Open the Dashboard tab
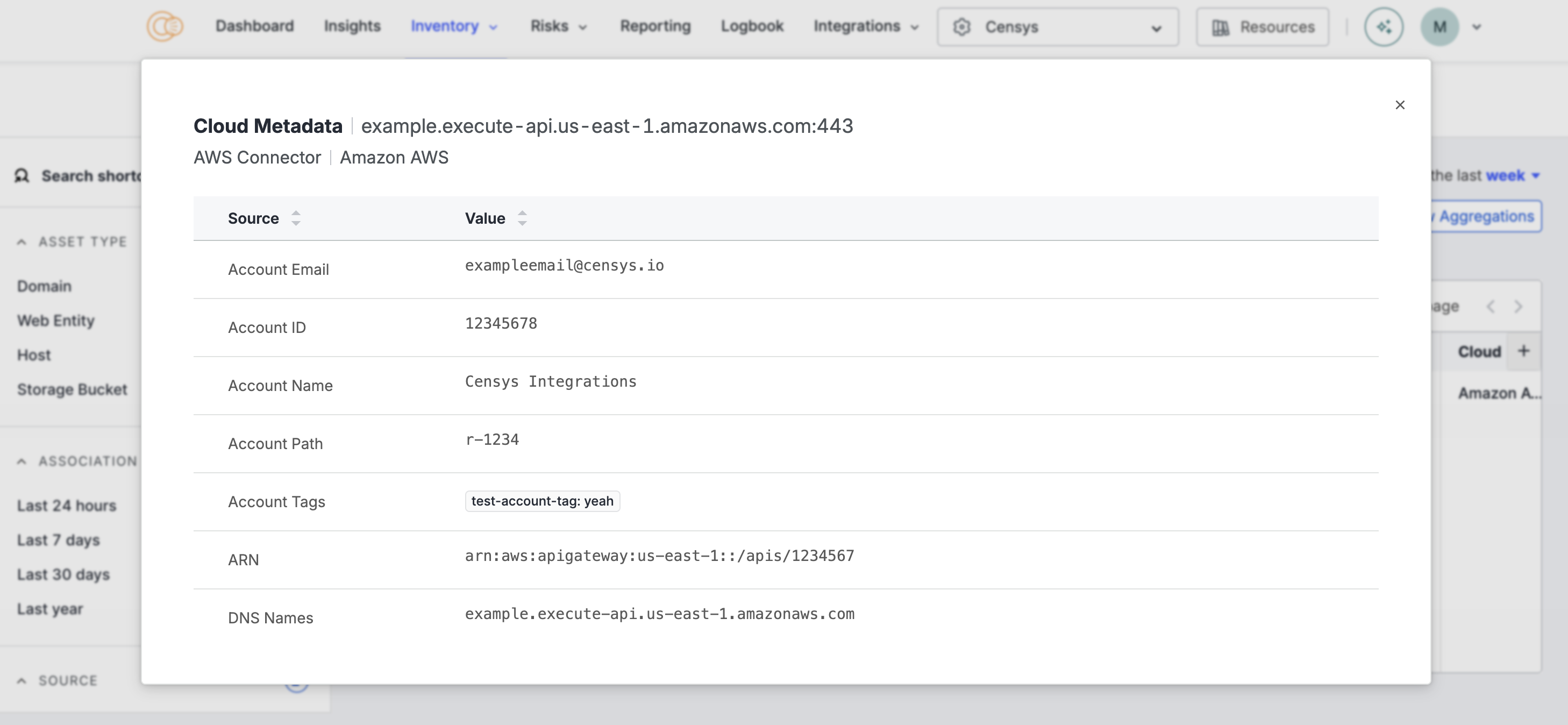 point(254,26)
